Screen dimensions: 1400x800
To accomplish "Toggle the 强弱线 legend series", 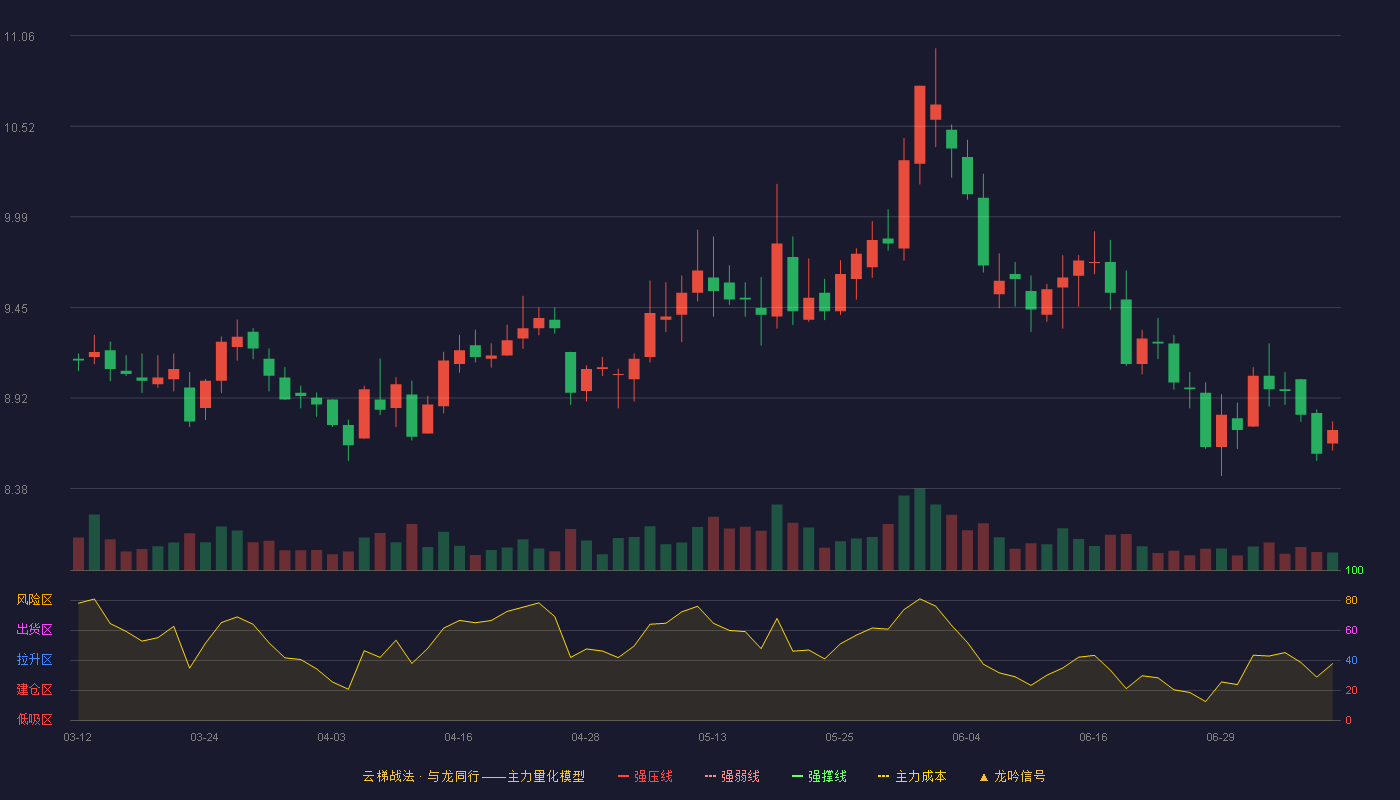I will [732, 776].
